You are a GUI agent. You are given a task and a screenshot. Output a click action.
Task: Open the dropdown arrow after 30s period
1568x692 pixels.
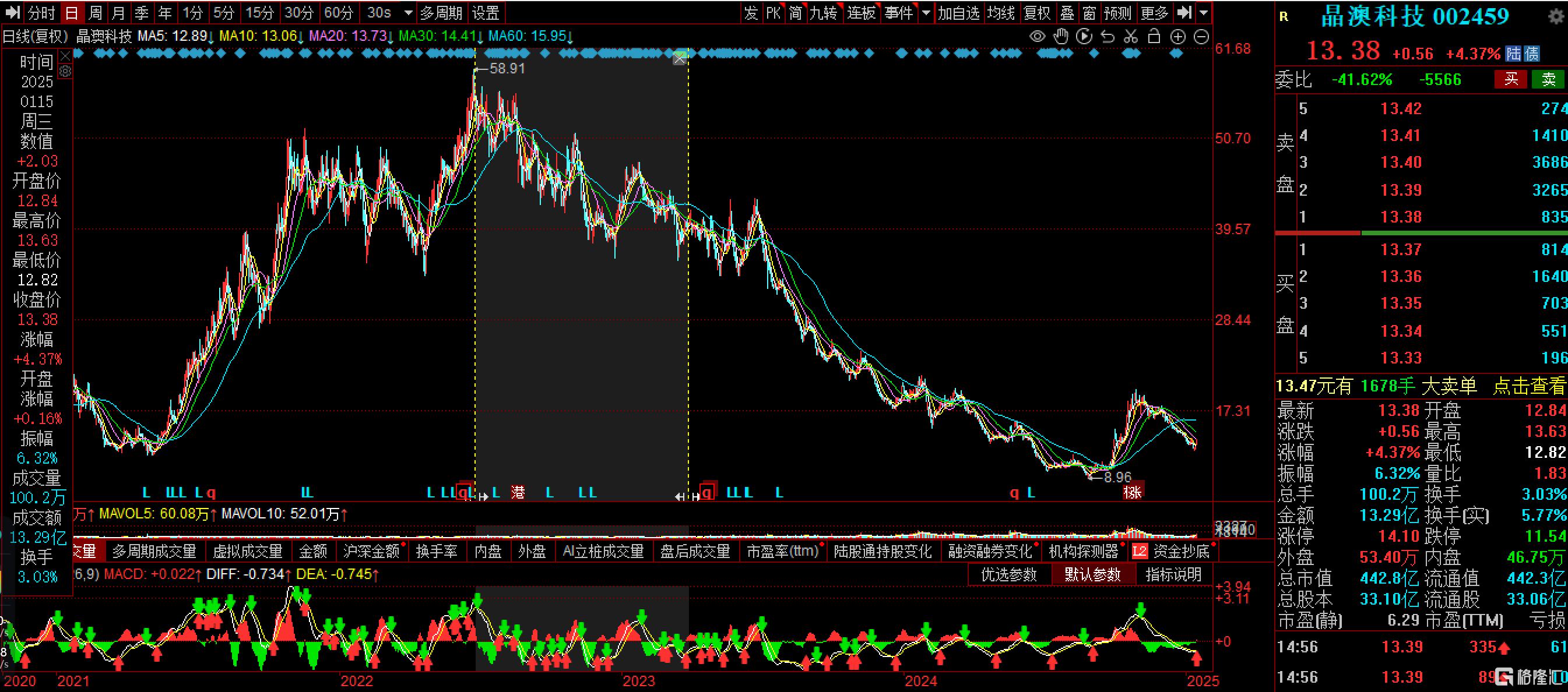tap(409, 13)
